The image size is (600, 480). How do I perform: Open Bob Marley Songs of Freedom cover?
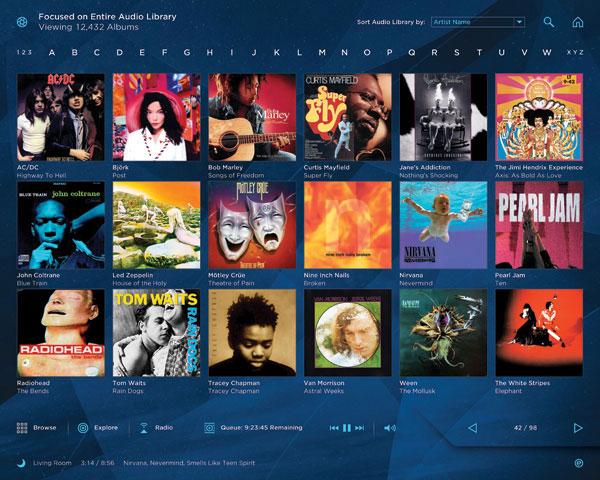[252, 117]
